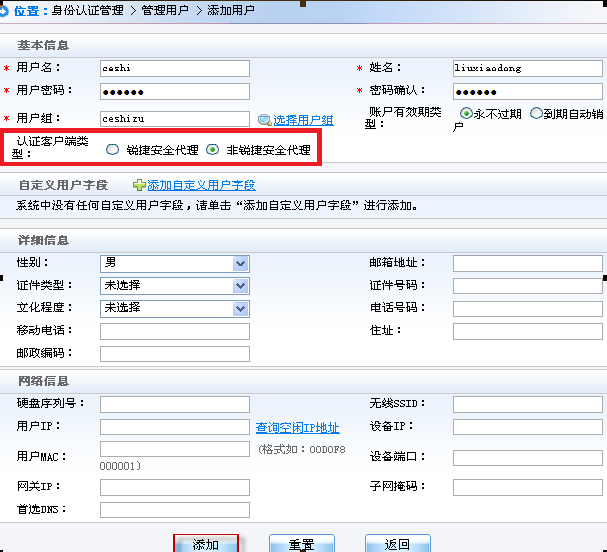Select the 非锐捷安全代理 radio option
The image size is (607, 552).
[212, 150]
